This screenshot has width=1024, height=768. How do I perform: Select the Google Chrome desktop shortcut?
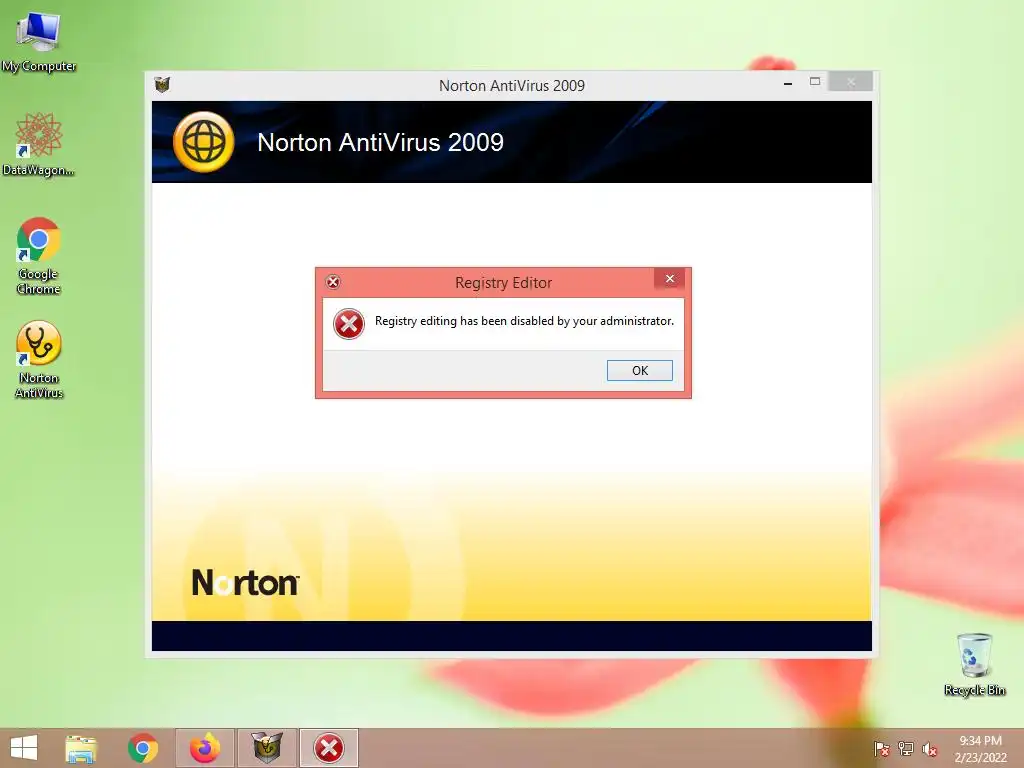39,255
